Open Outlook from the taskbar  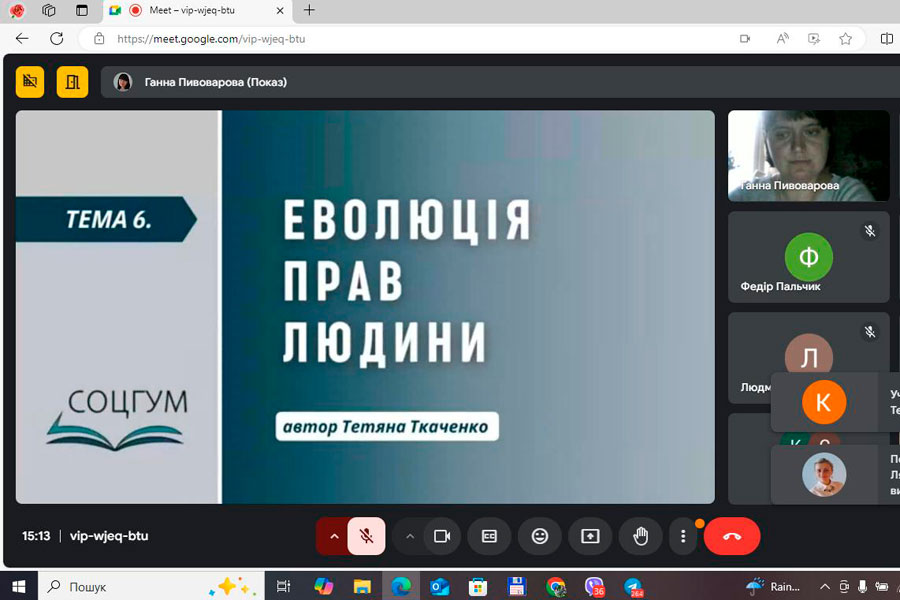(440, 586)
